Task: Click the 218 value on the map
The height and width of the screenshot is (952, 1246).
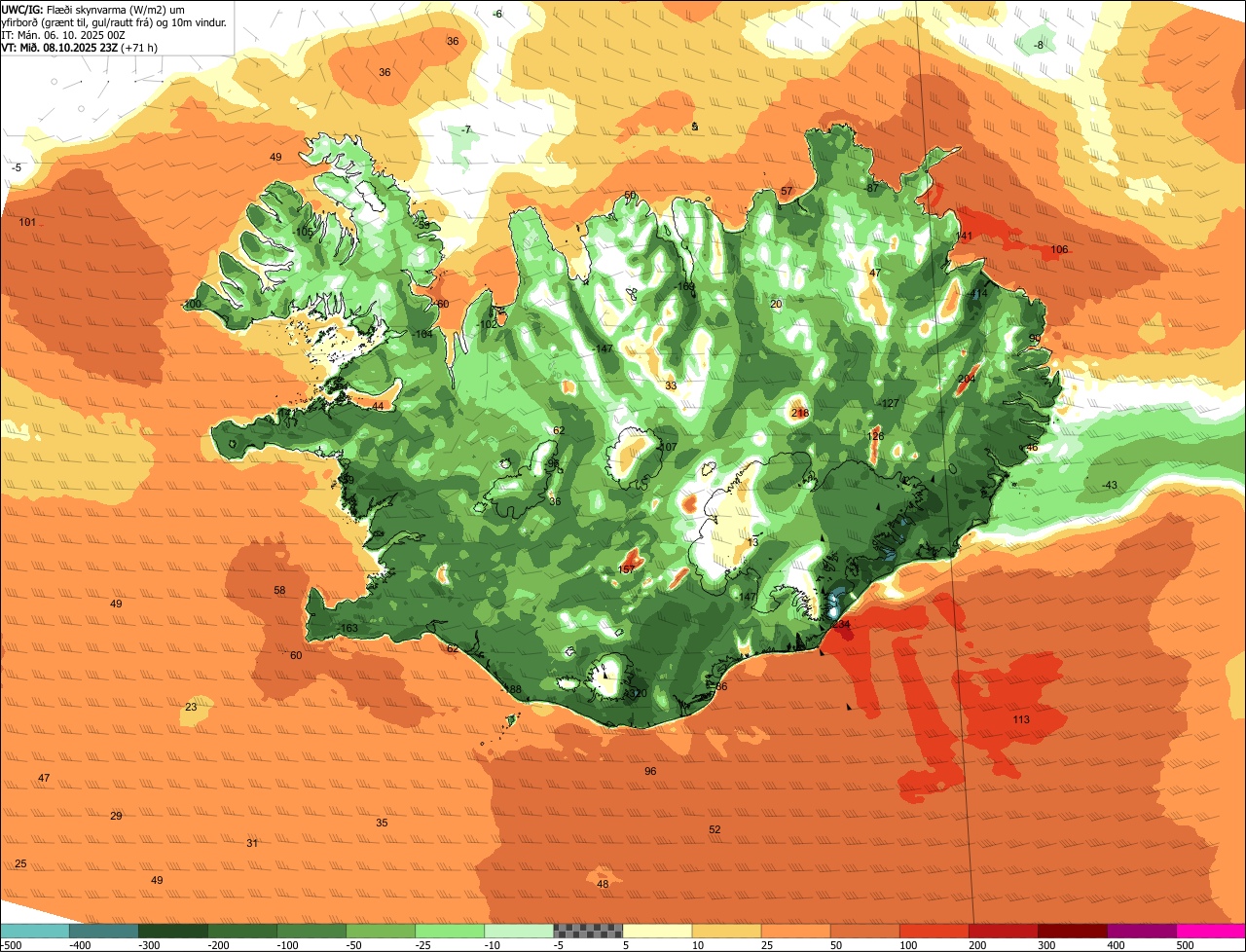Action: [x=800, y=414]
